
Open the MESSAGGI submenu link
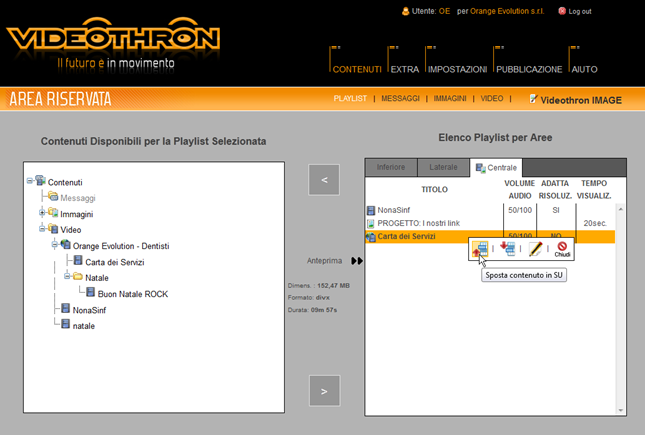coord(400,99)
